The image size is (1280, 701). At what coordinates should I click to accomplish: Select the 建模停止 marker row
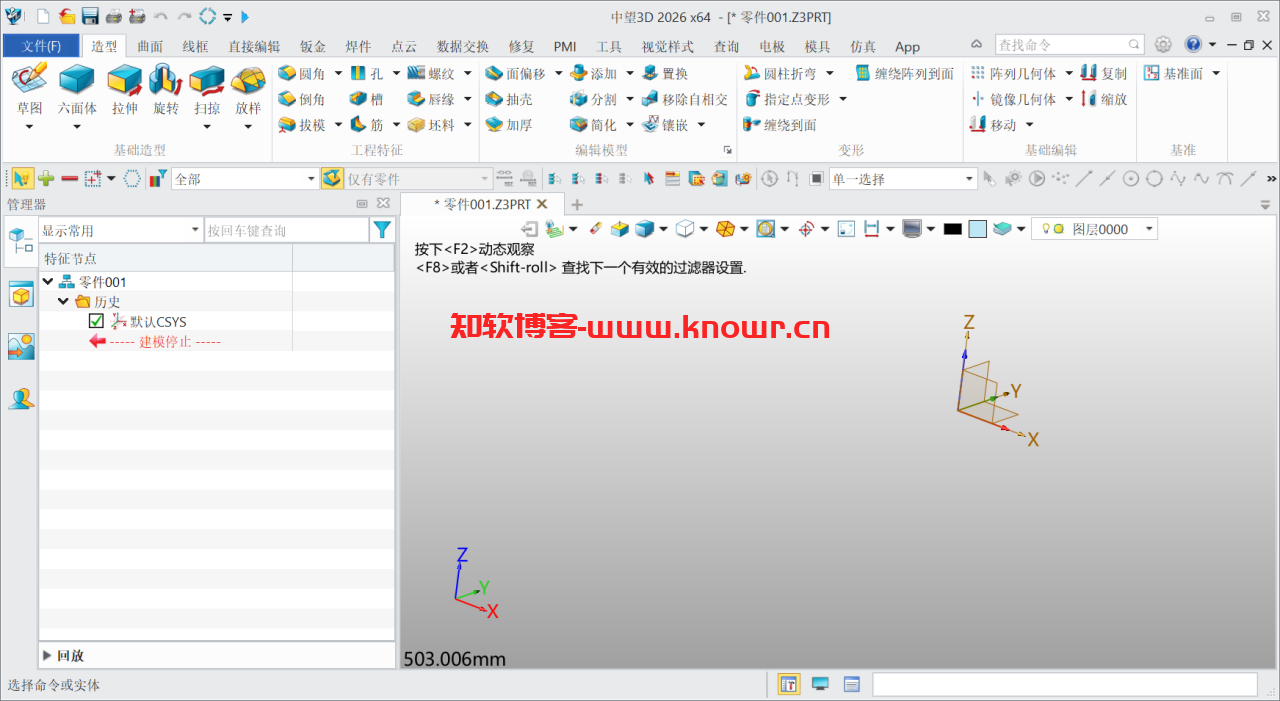(x=155, y=341)
